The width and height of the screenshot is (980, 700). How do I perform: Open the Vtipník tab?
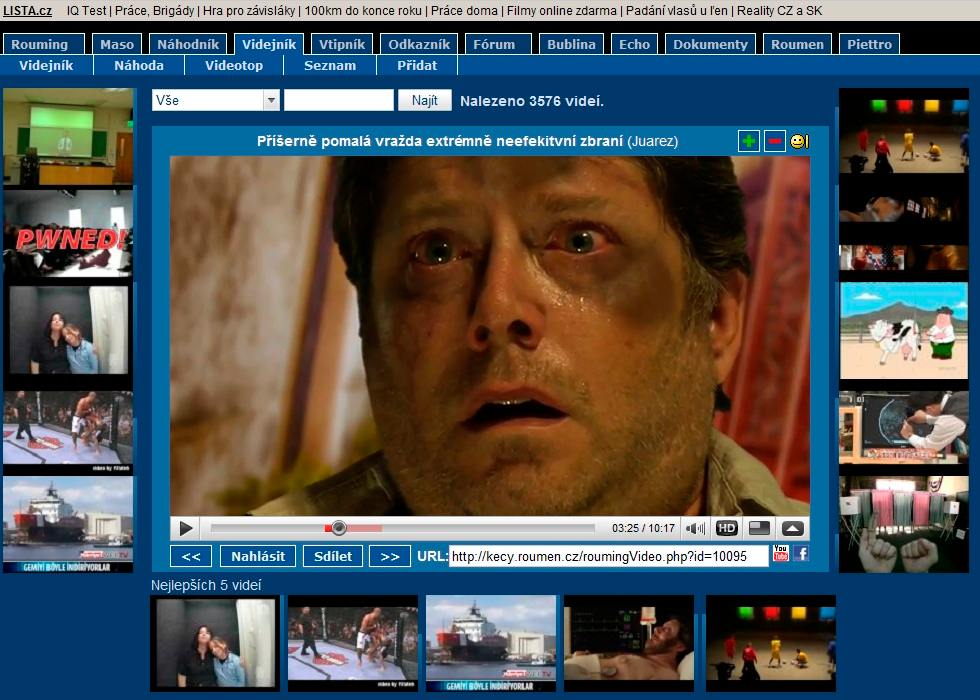click(342, 44)
